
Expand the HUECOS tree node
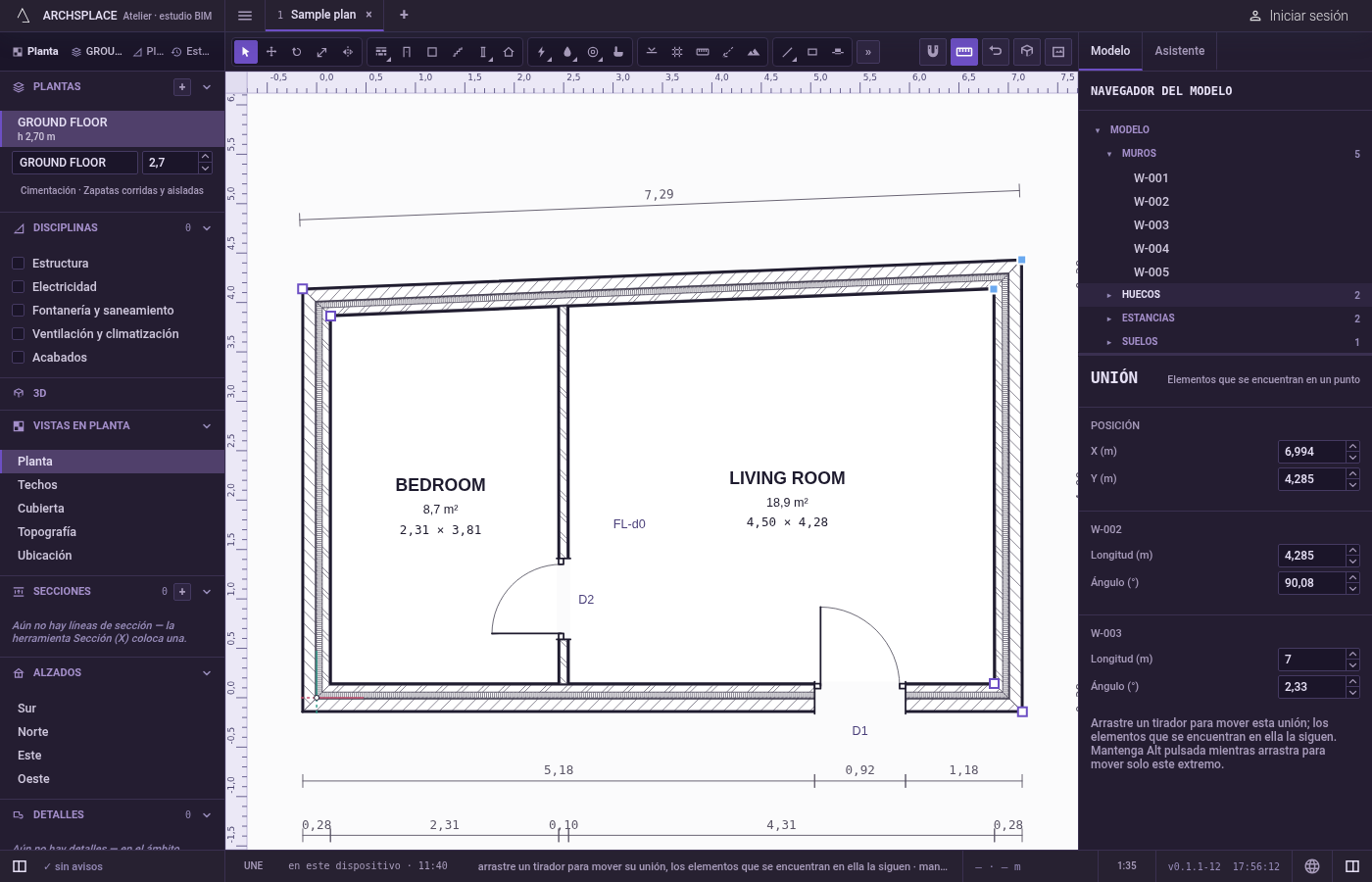[x=1109, y=295]
